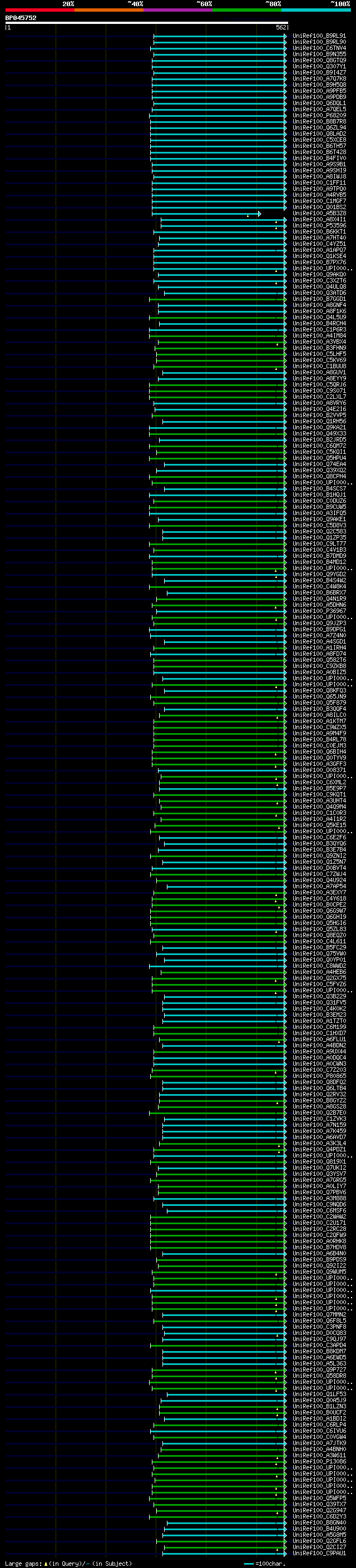Viewport: 356px width, 1568px height.
Task: Open hit UniRef100_B9N355
Action: pyautogui.click(x=319, y=54)
